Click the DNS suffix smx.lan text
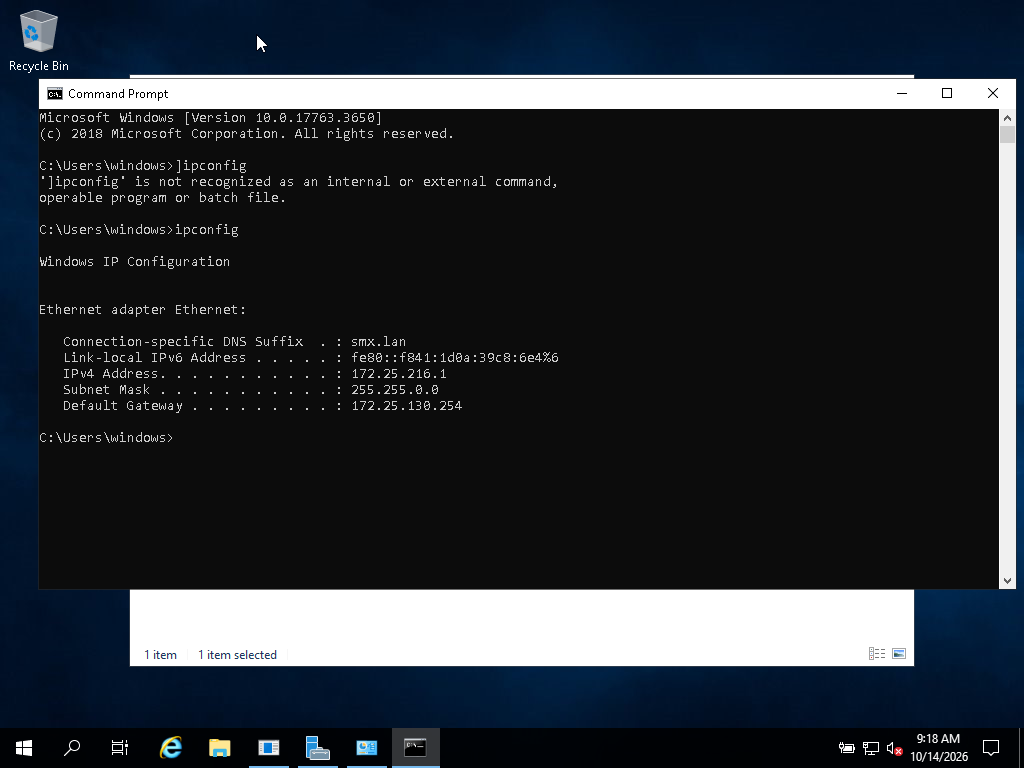Screen dimensions: 1024x768 coord(378,342)
